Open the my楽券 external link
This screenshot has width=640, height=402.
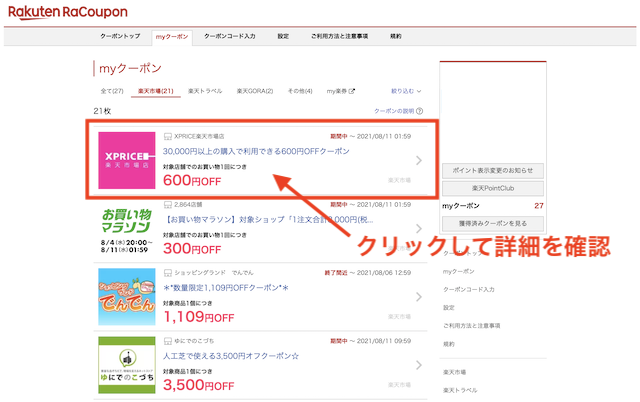click(341, 91)
